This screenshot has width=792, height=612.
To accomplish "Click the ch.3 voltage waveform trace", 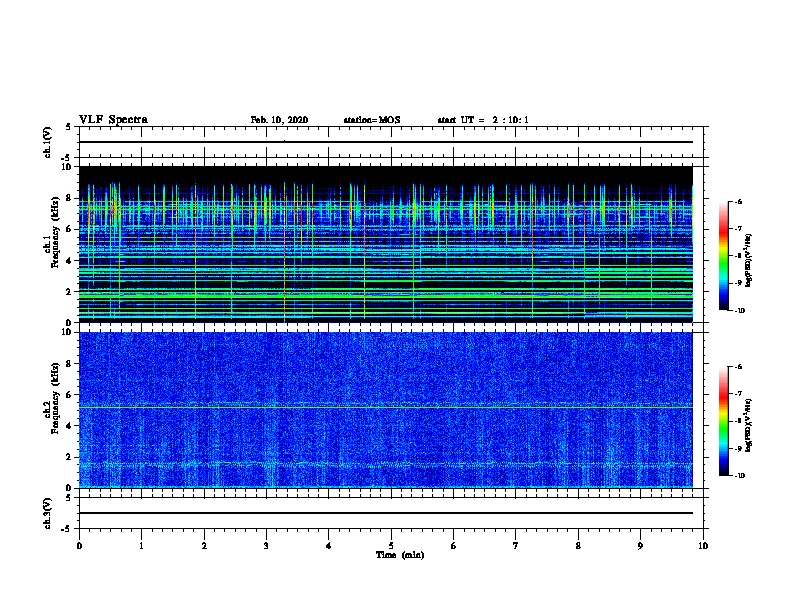I will [386, 513].
